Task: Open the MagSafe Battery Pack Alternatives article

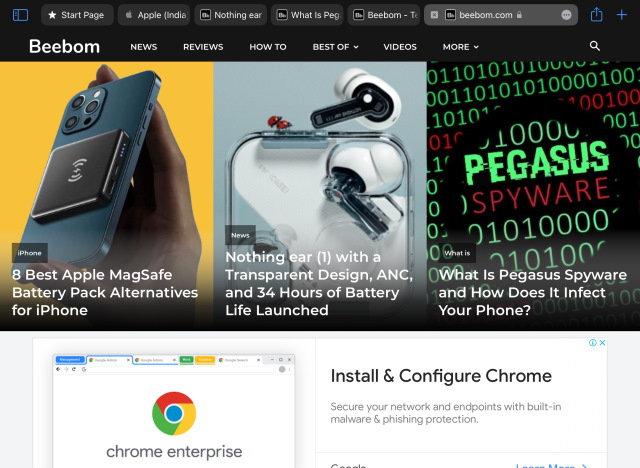Action: 105,293
